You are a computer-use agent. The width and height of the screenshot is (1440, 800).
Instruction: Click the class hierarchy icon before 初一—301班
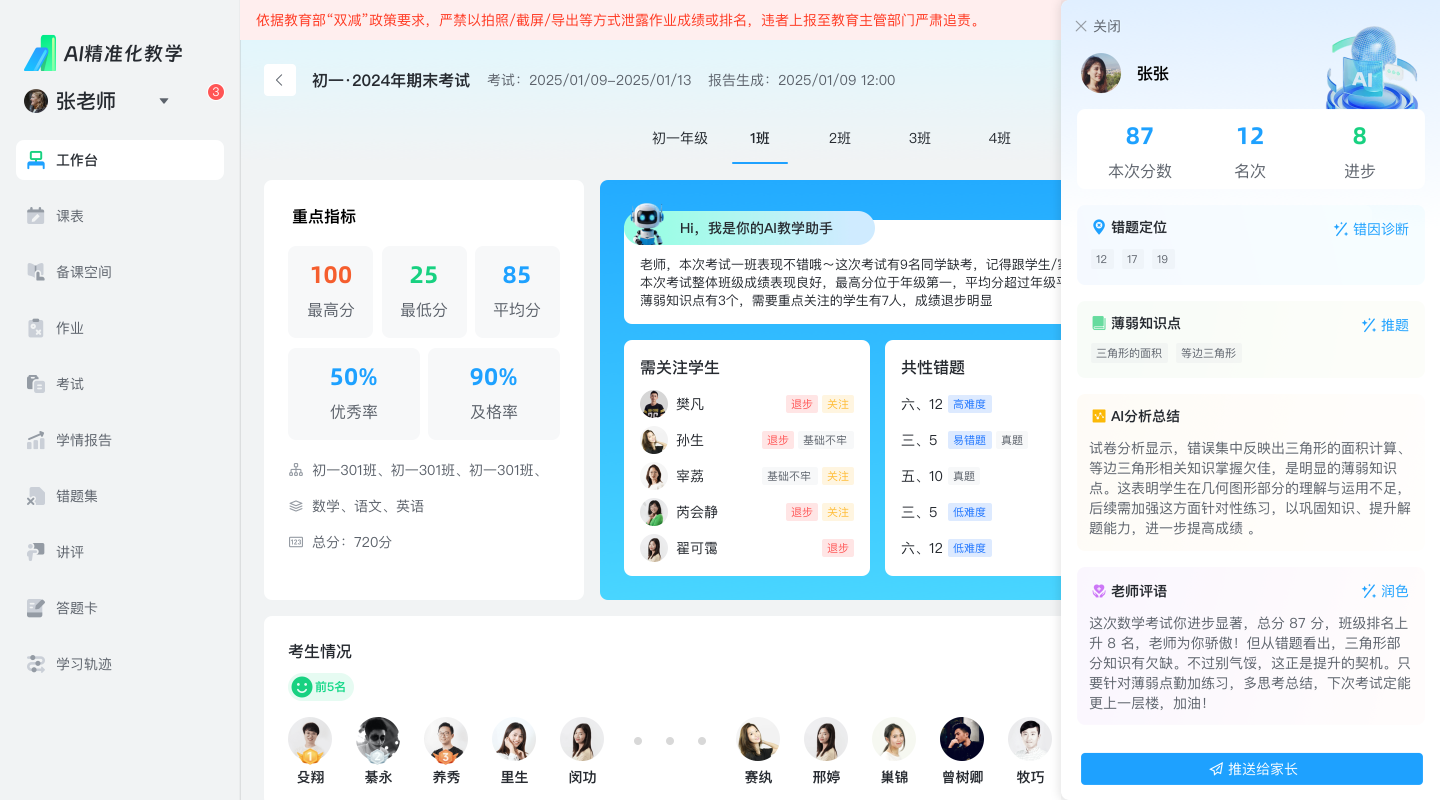click(x=296, y=470)
